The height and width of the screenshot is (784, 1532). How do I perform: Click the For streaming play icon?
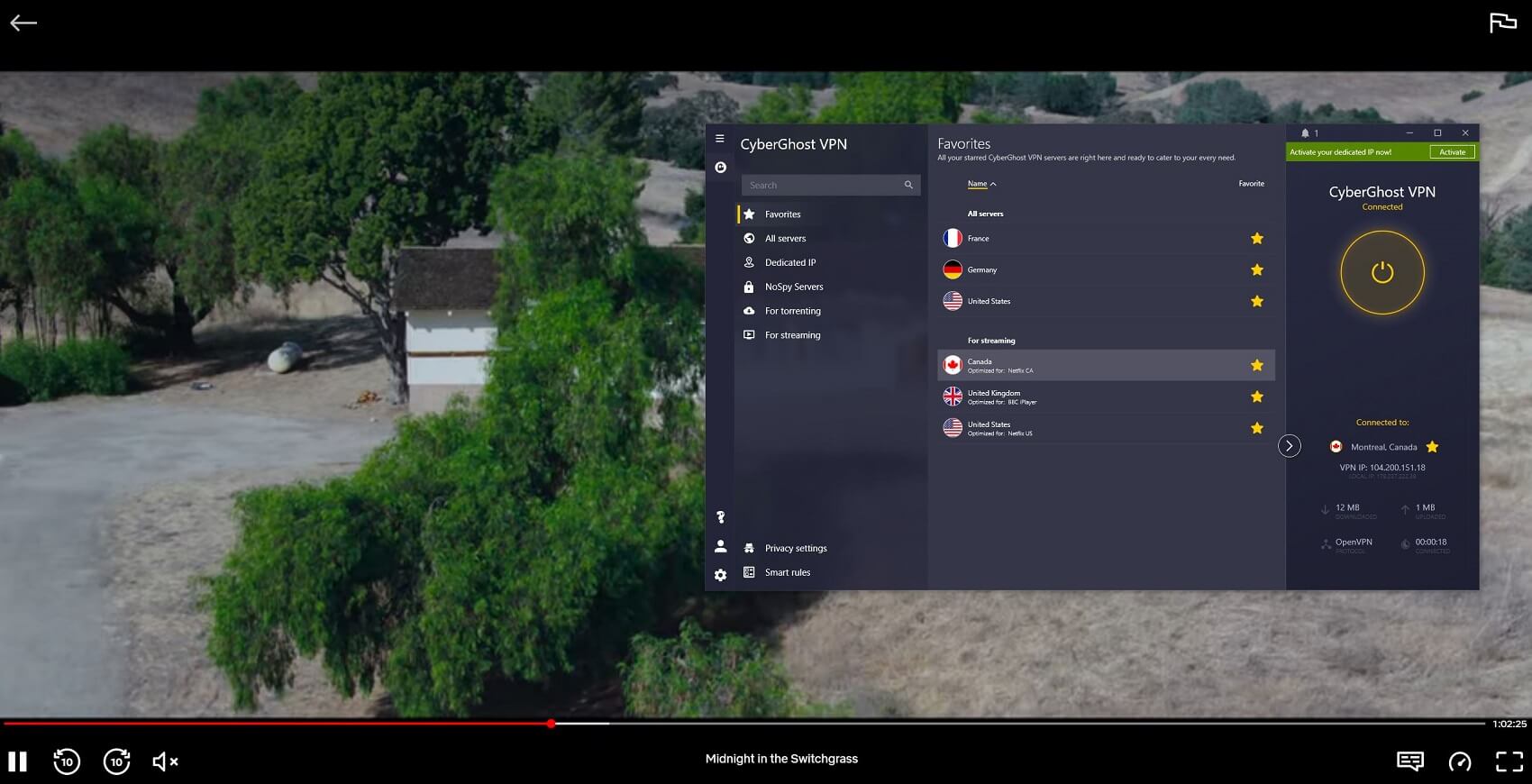coord(749,334)
